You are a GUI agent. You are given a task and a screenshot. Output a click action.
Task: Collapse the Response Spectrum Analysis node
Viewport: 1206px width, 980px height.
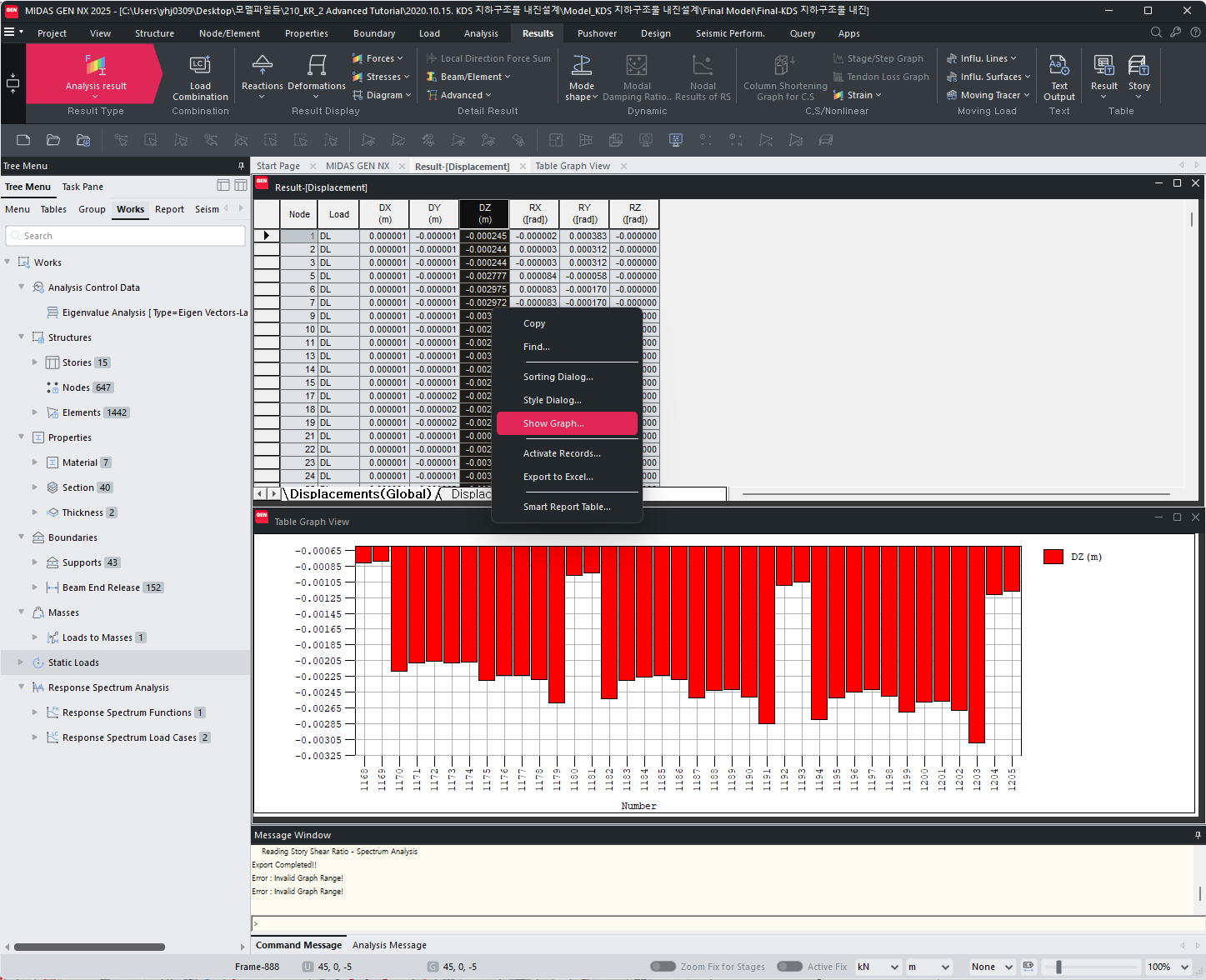pyautogui.click(x=21, y=687)
